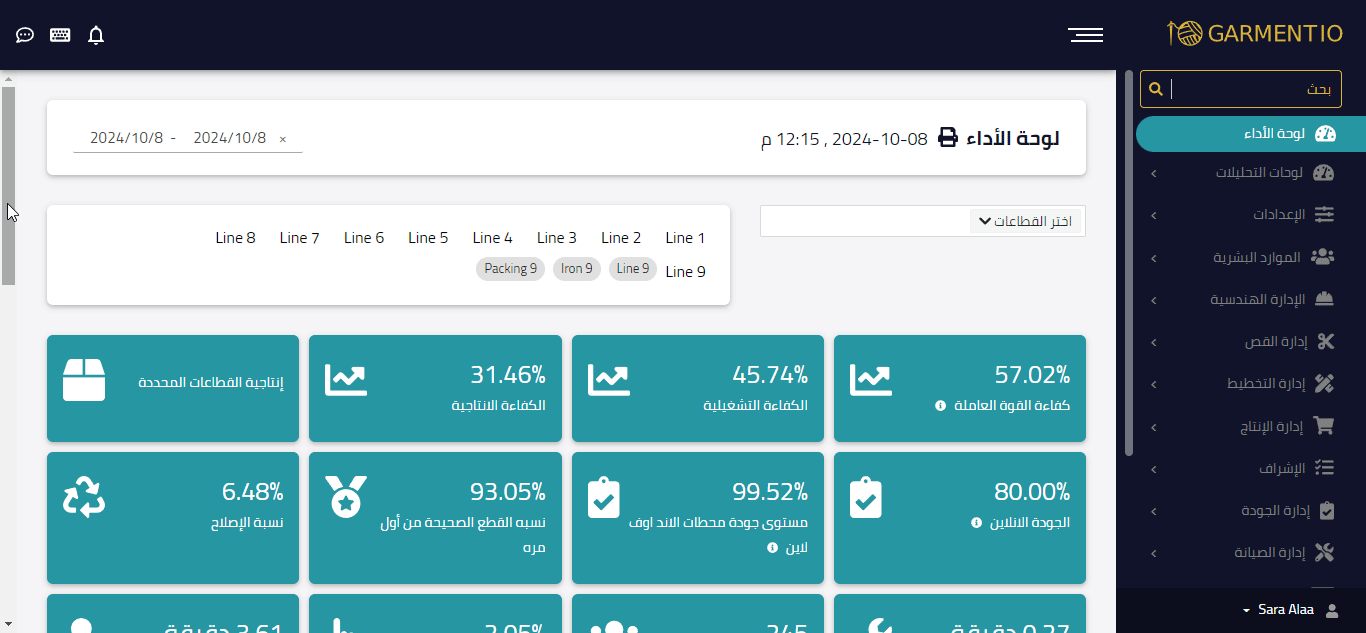Click the لوحات التحليلات gauge icon
Screen dimensions: 1366x633
[x=1324, y=172]
